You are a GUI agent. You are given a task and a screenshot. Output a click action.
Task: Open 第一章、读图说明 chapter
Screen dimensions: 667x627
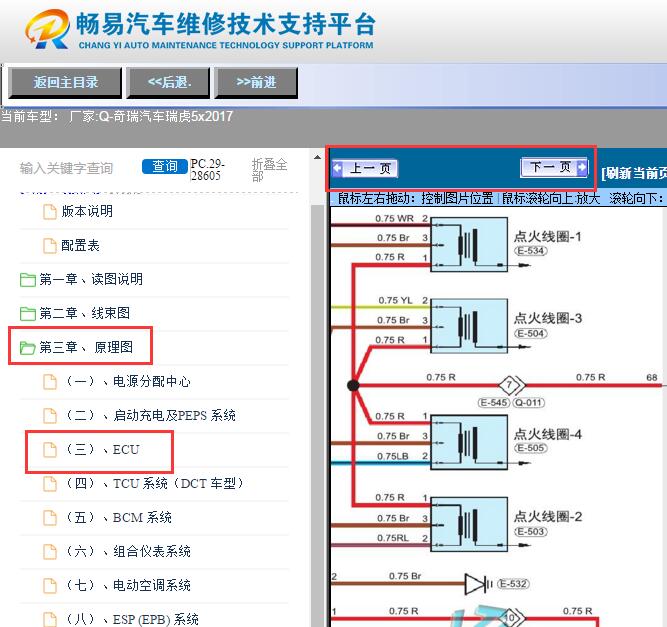(x=91, y=279)
